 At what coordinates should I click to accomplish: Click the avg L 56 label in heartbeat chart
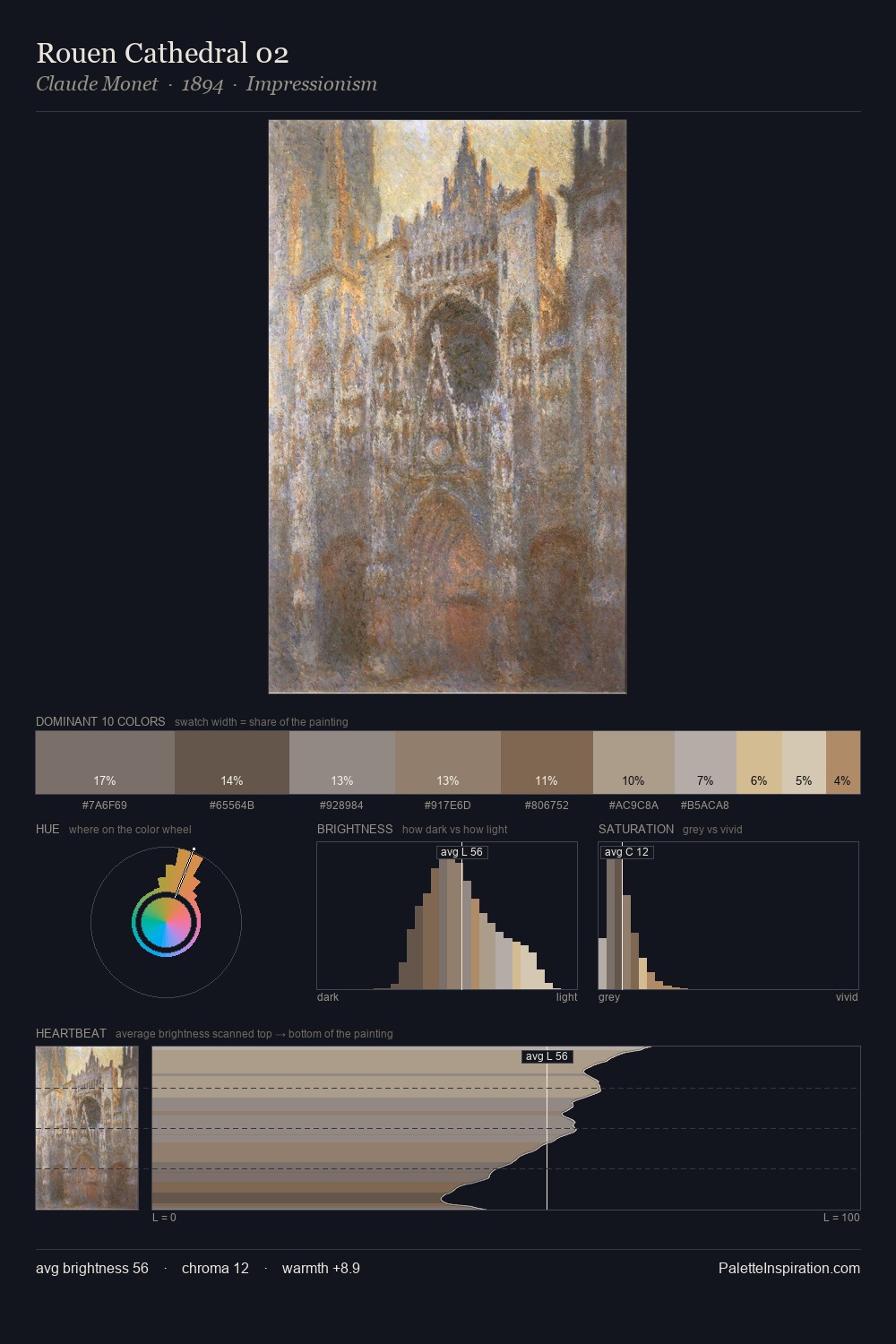click(x=547, y=1056)
